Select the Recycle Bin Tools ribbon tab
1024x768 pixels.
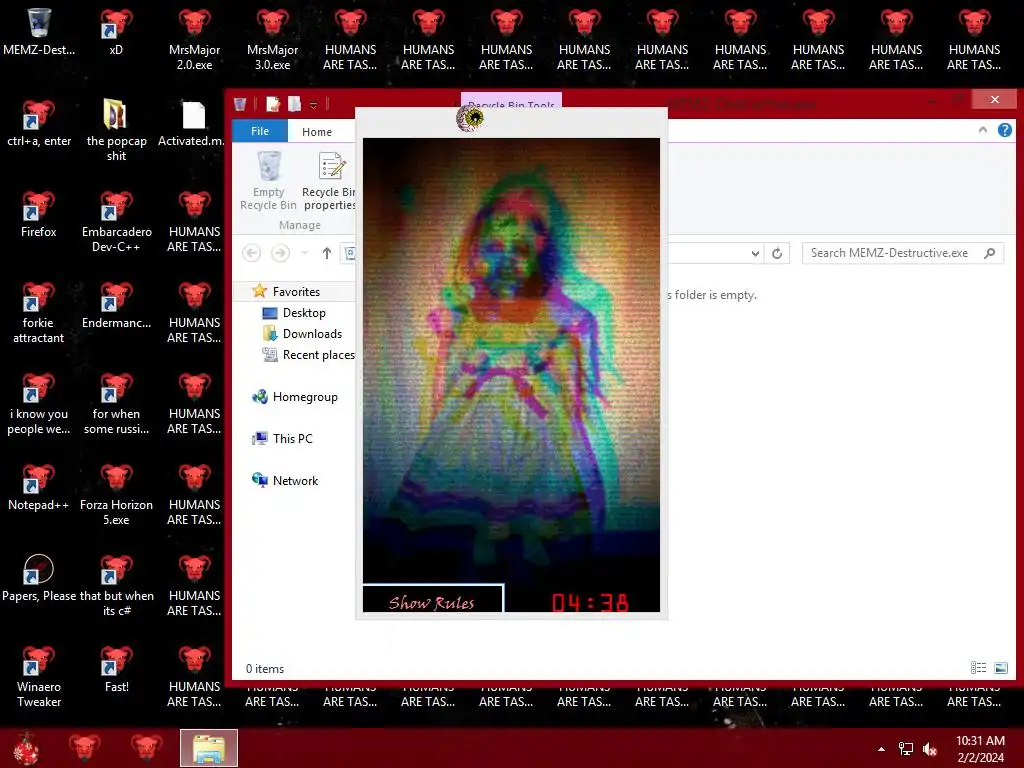coord(511,100)
